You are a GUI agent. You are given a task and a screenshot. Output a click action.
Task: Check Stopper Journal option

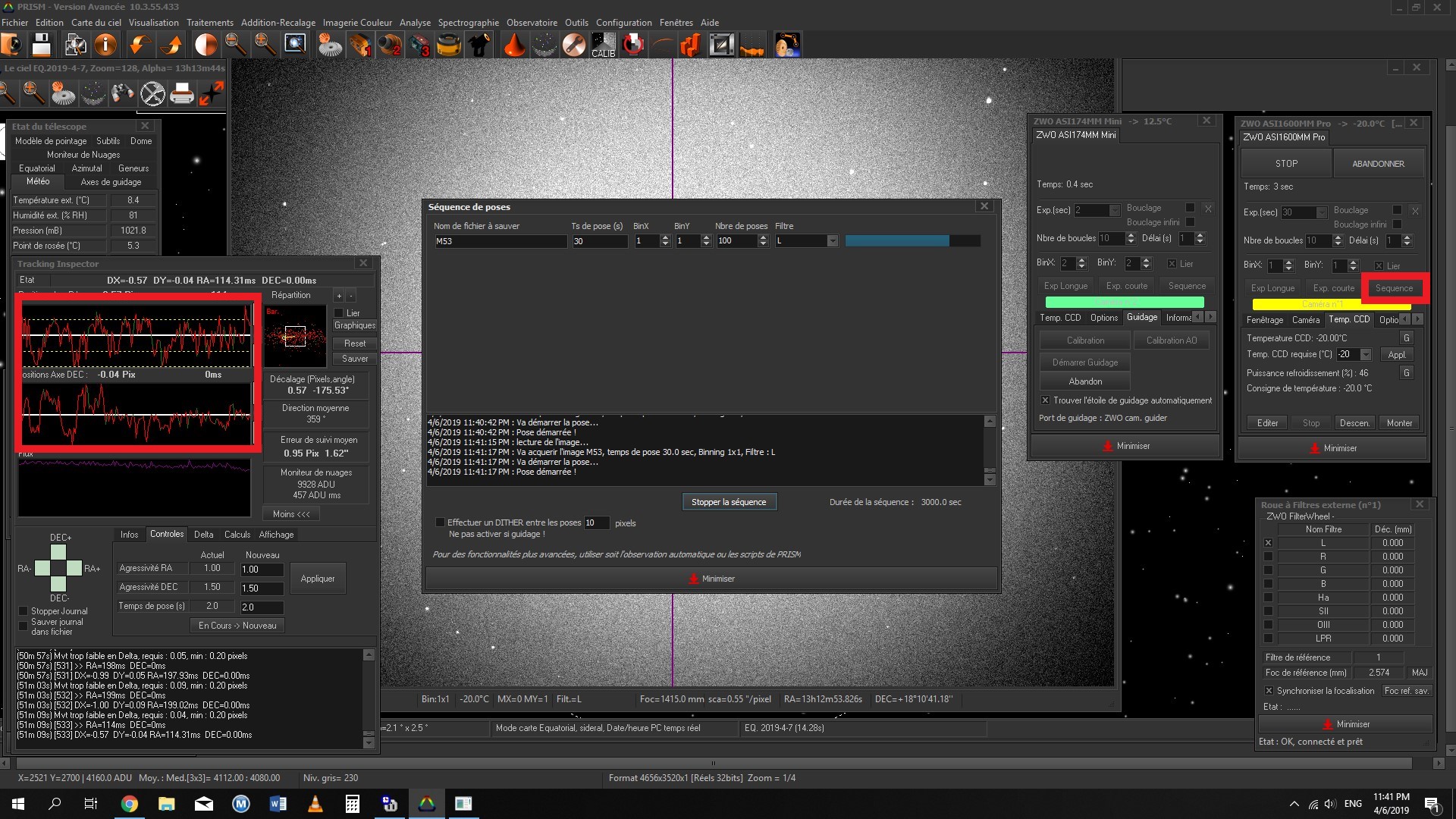[23, 611]
